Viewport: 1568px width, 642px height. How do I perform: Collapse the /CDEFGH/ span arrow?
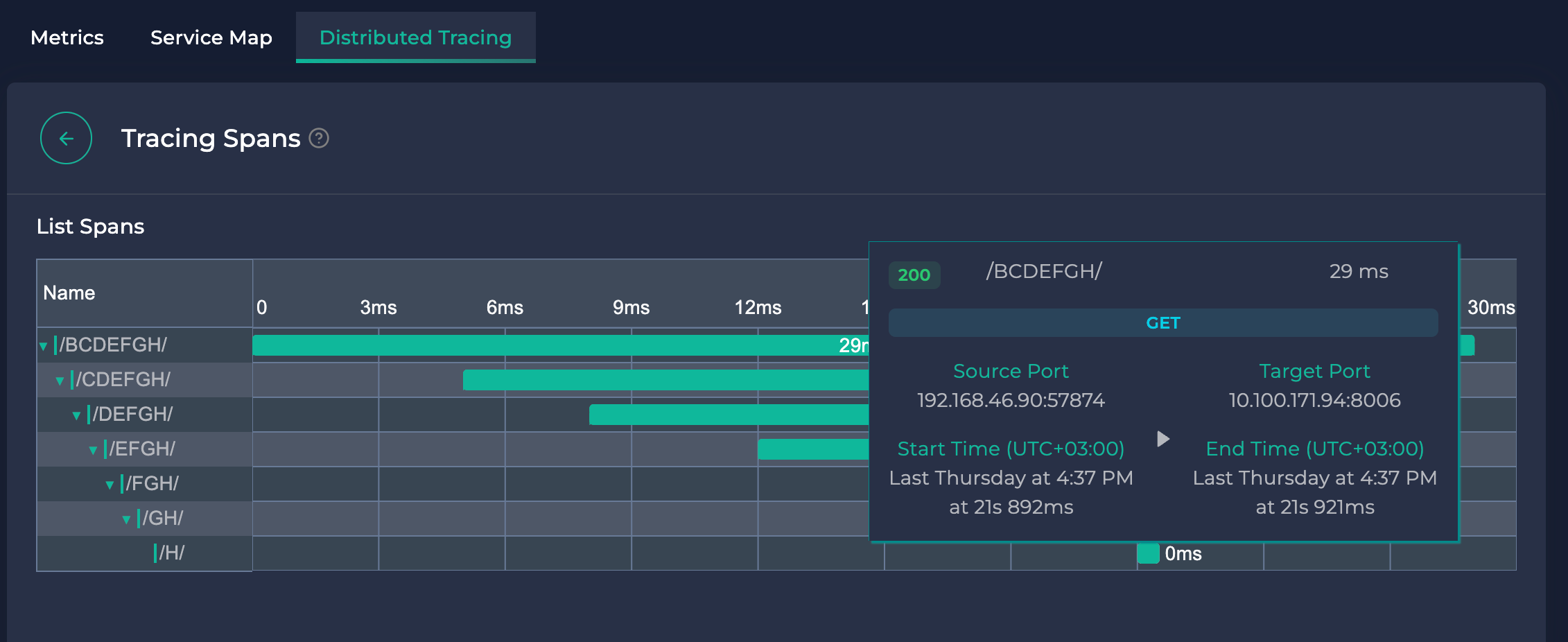(60, 381)
